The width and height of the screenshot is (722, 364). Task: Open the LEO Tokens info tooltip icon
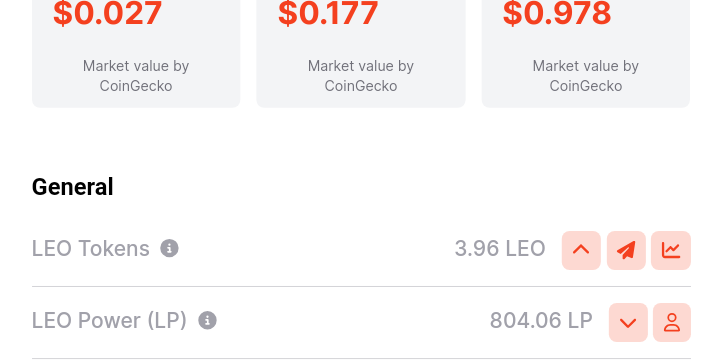(169, 248)
